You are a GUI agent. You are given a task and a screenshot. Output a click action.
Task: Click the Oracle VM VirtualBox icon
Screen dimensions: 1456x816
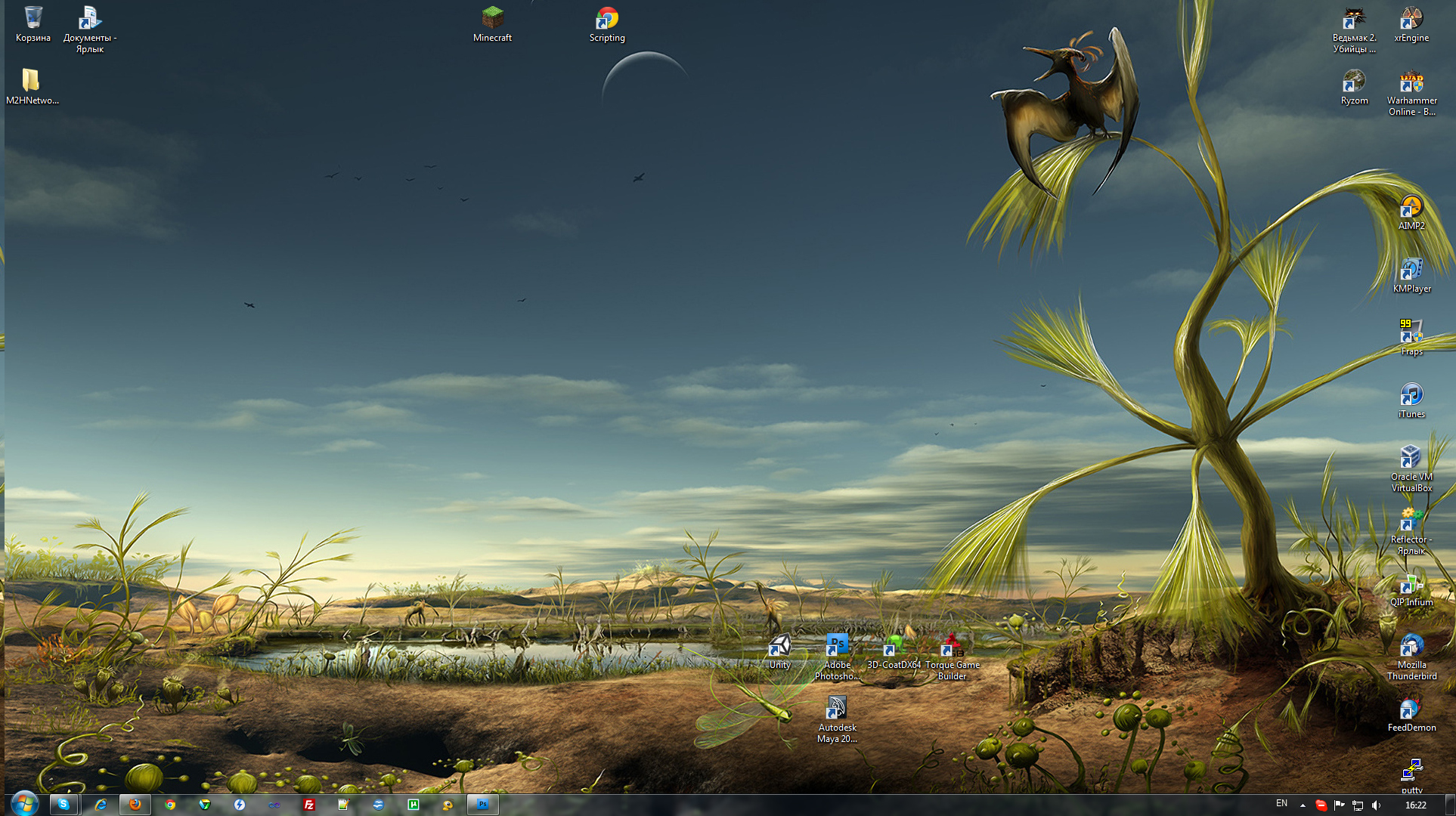click(1411, 458)
